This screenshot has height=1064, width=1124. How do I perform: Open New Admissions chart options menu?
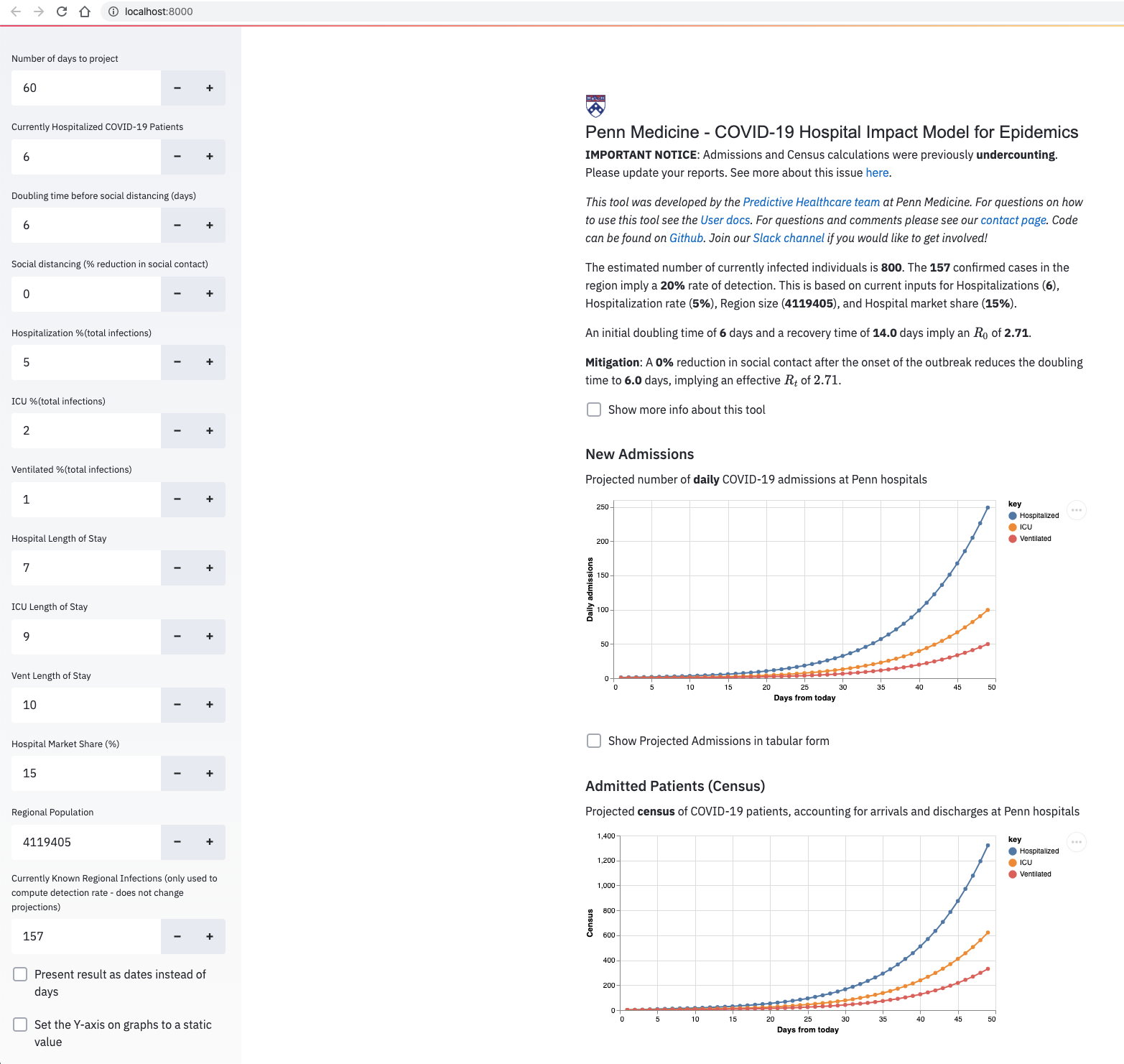click(1076, 510)
